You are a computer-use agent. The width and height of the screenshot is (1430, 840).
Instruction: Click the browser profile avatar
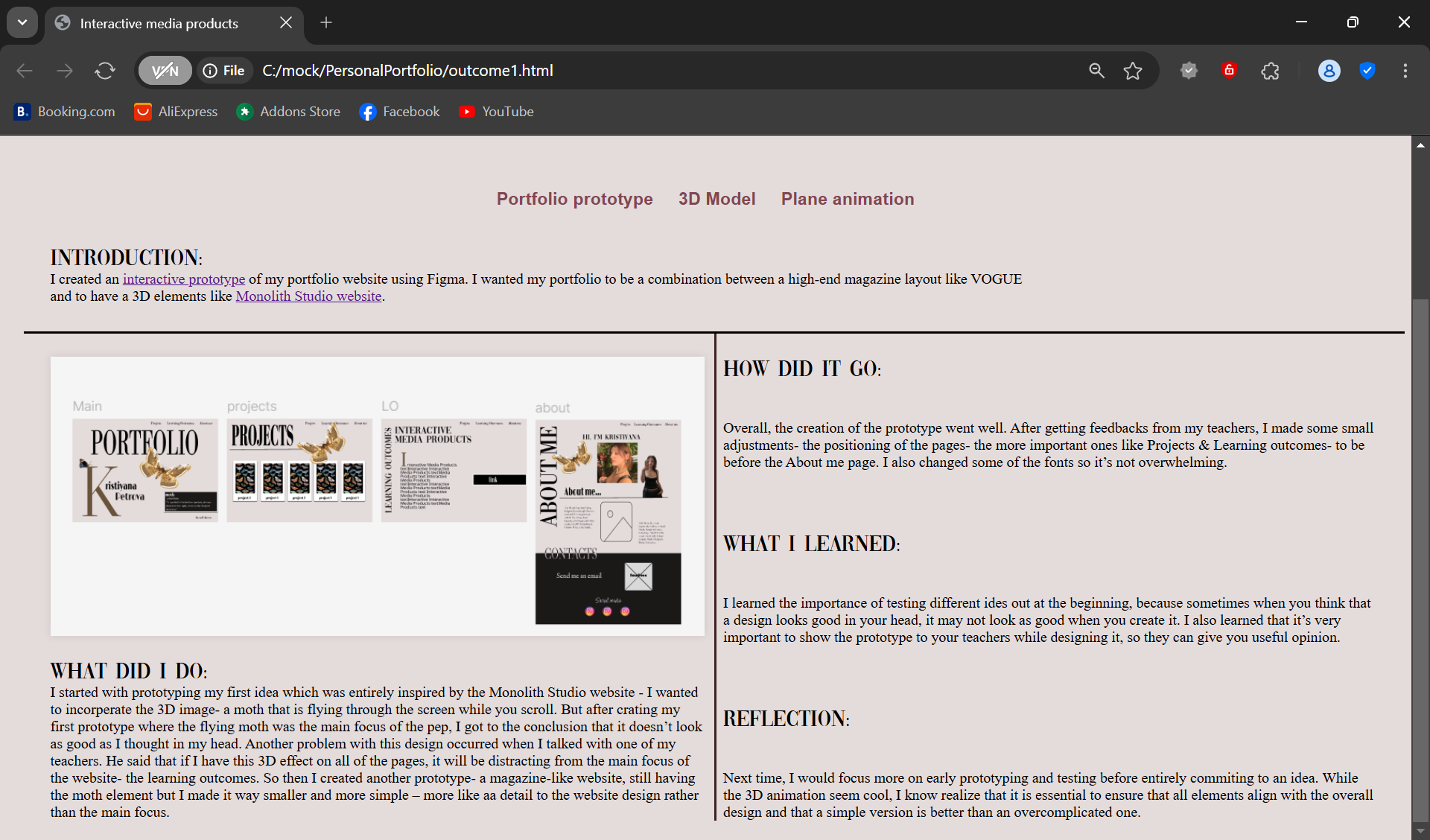click(x=1329, y=71)
